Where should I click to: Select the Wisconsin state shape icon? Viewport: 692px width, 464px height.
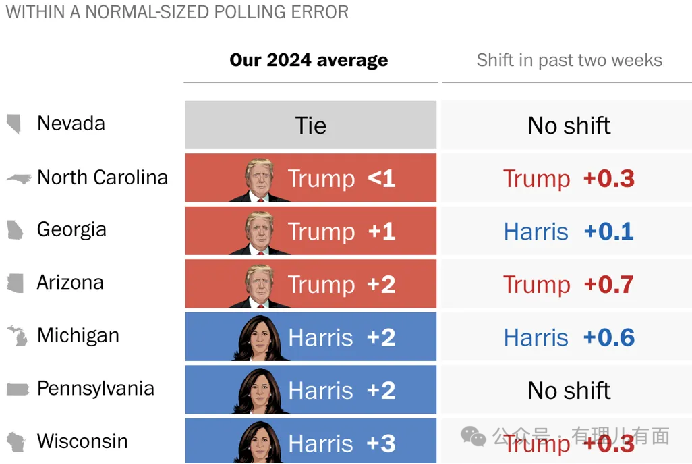coord(16,441)
